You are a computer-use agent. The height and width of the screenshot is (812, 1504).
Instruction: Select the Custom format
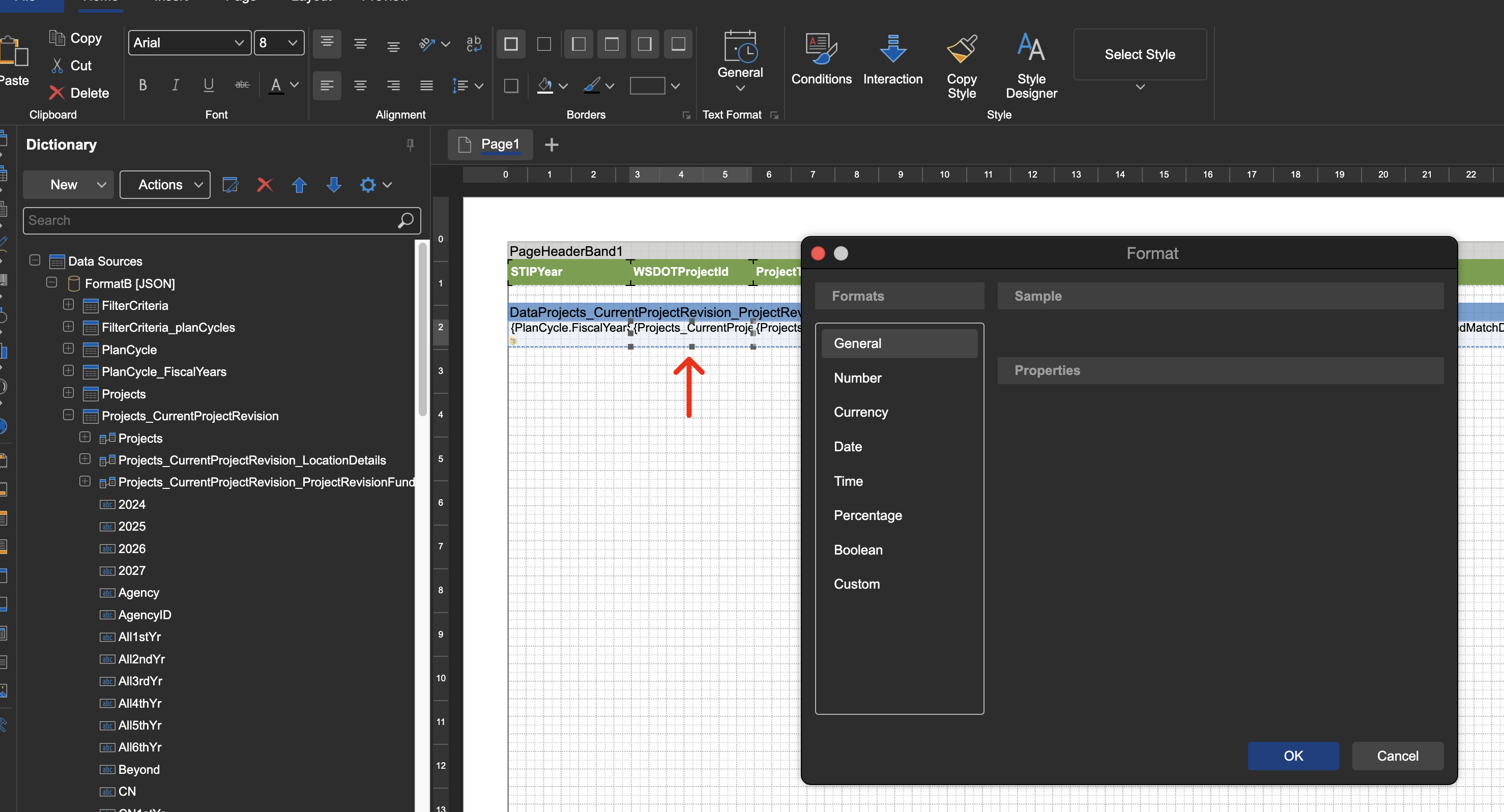tap(899, 584)
